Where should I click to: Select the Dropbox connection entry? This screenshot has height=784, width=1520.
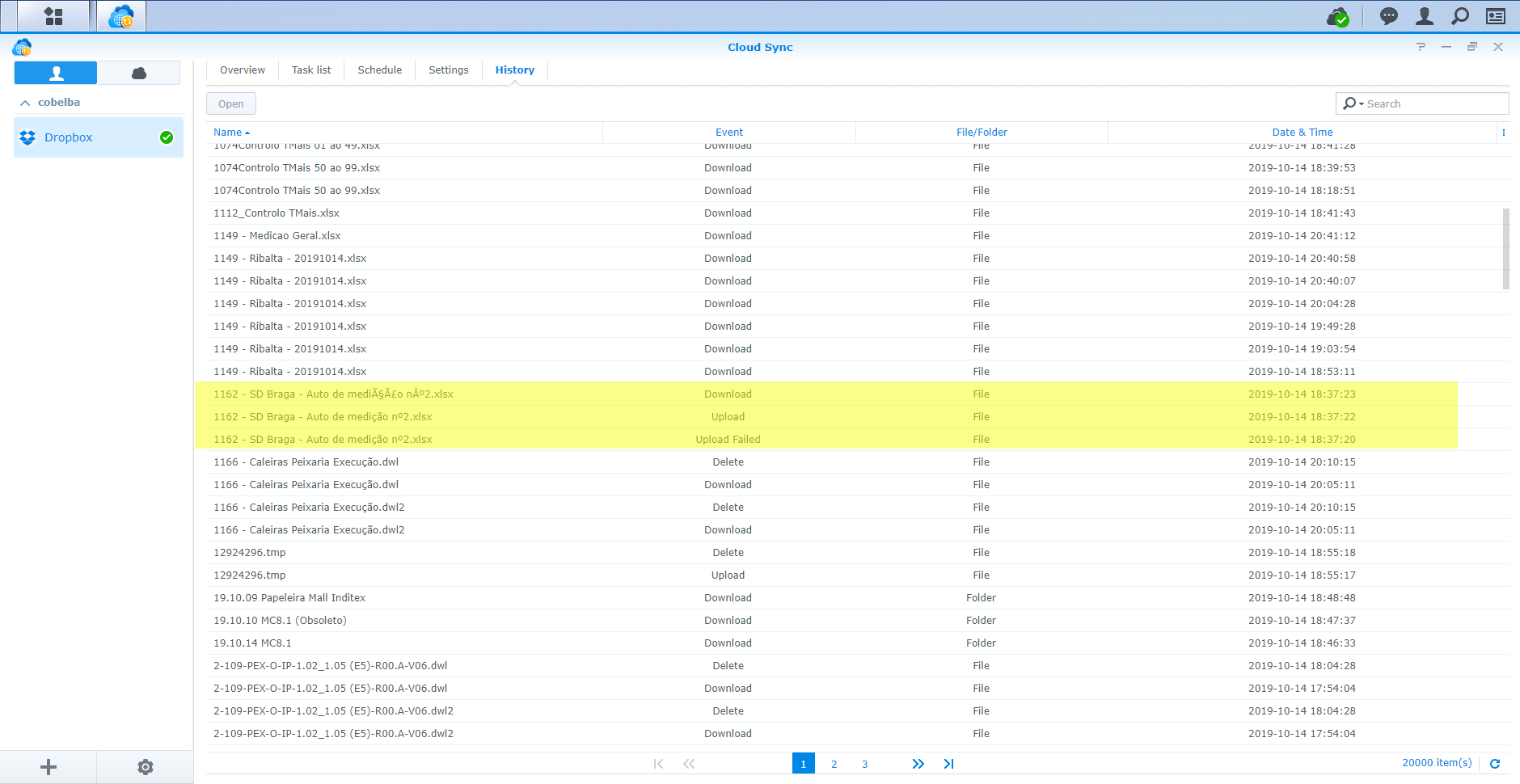pos(99,137)
